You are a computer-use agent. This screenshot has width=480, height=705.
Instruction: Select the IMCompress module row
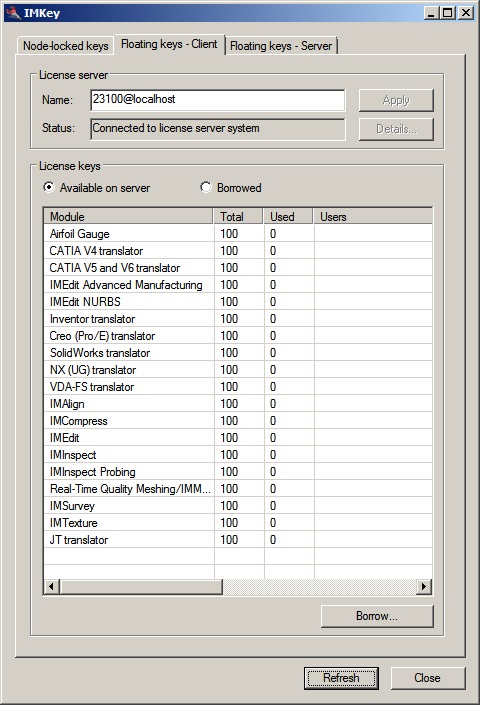pyautogui.click(x=238, y=421)
